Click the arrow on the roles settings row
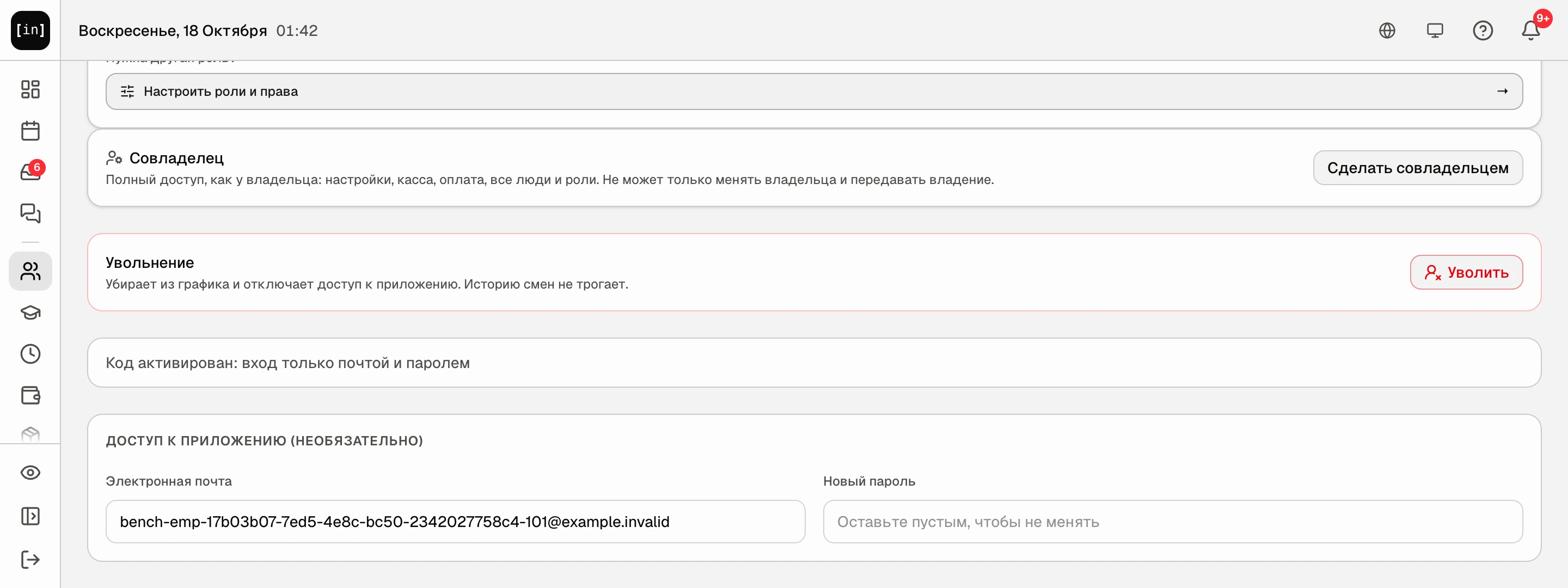 1502,91
